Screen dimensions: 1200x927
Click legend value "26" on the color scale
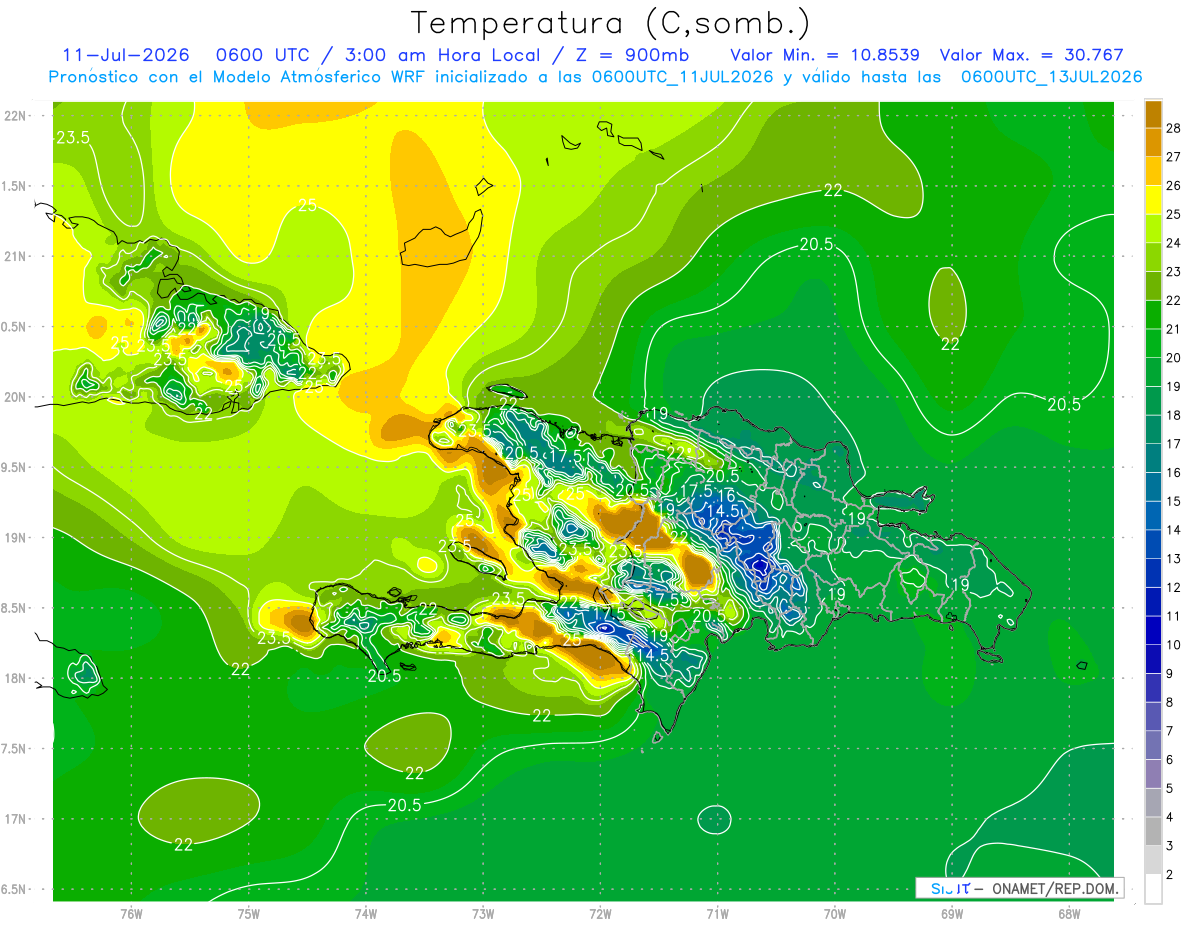pos(1175,186)
